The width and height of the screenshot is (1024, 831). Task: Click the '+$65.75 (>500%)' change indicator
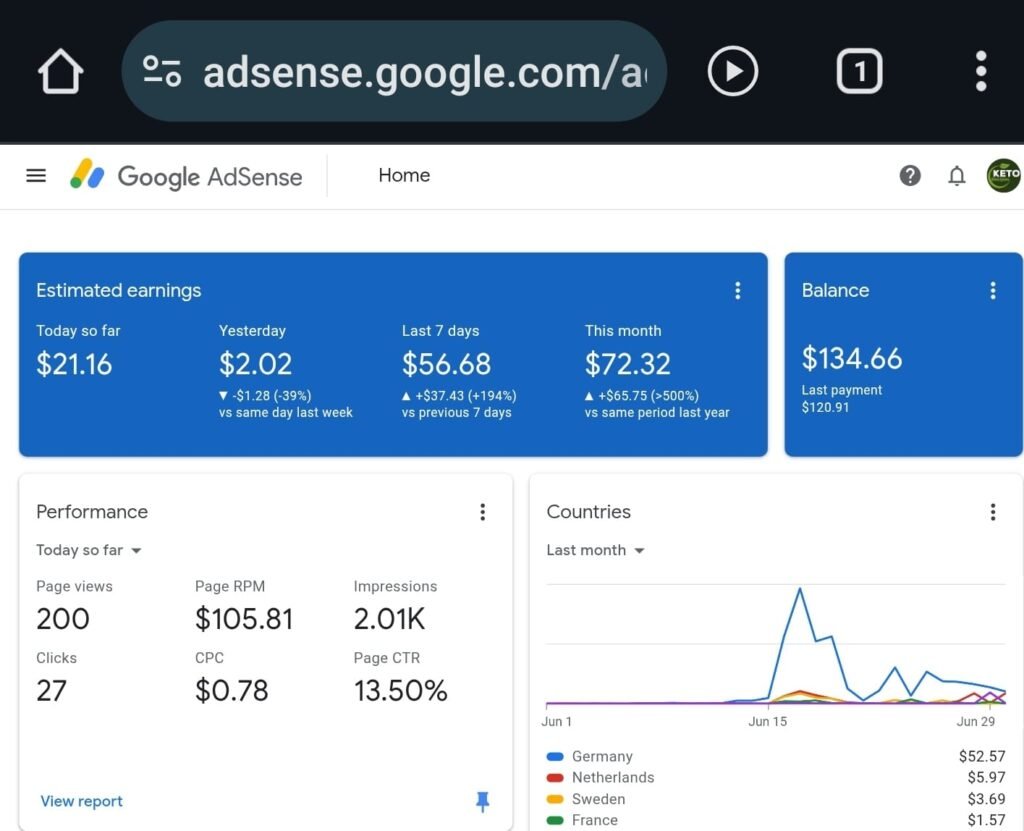[642, 396]
